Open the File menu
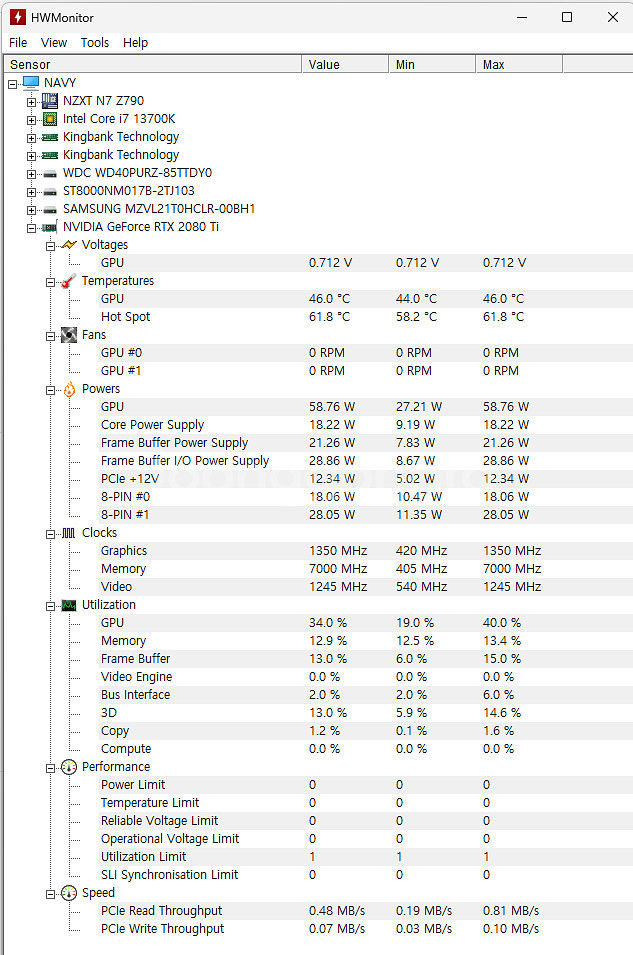 [18, 42]
